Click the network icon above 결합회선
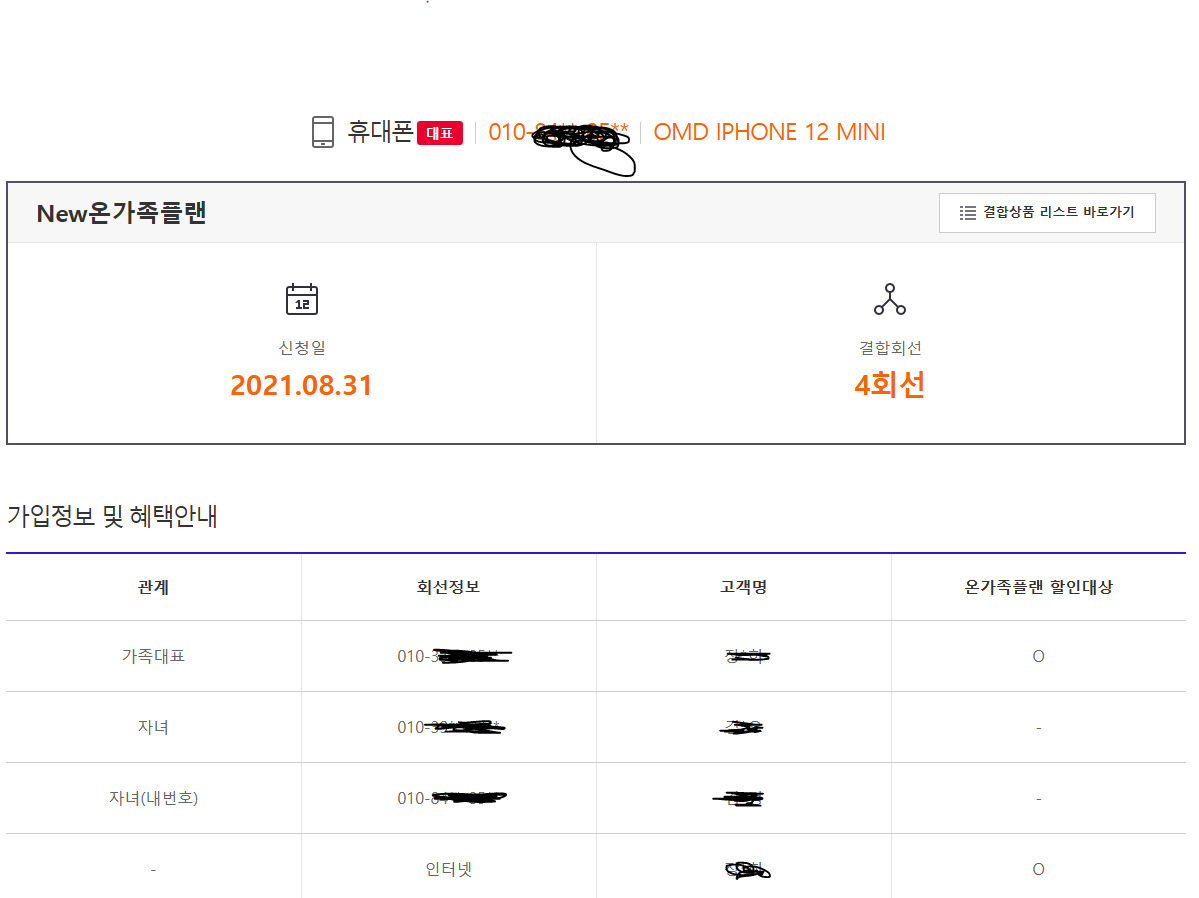 coord(889,299)
